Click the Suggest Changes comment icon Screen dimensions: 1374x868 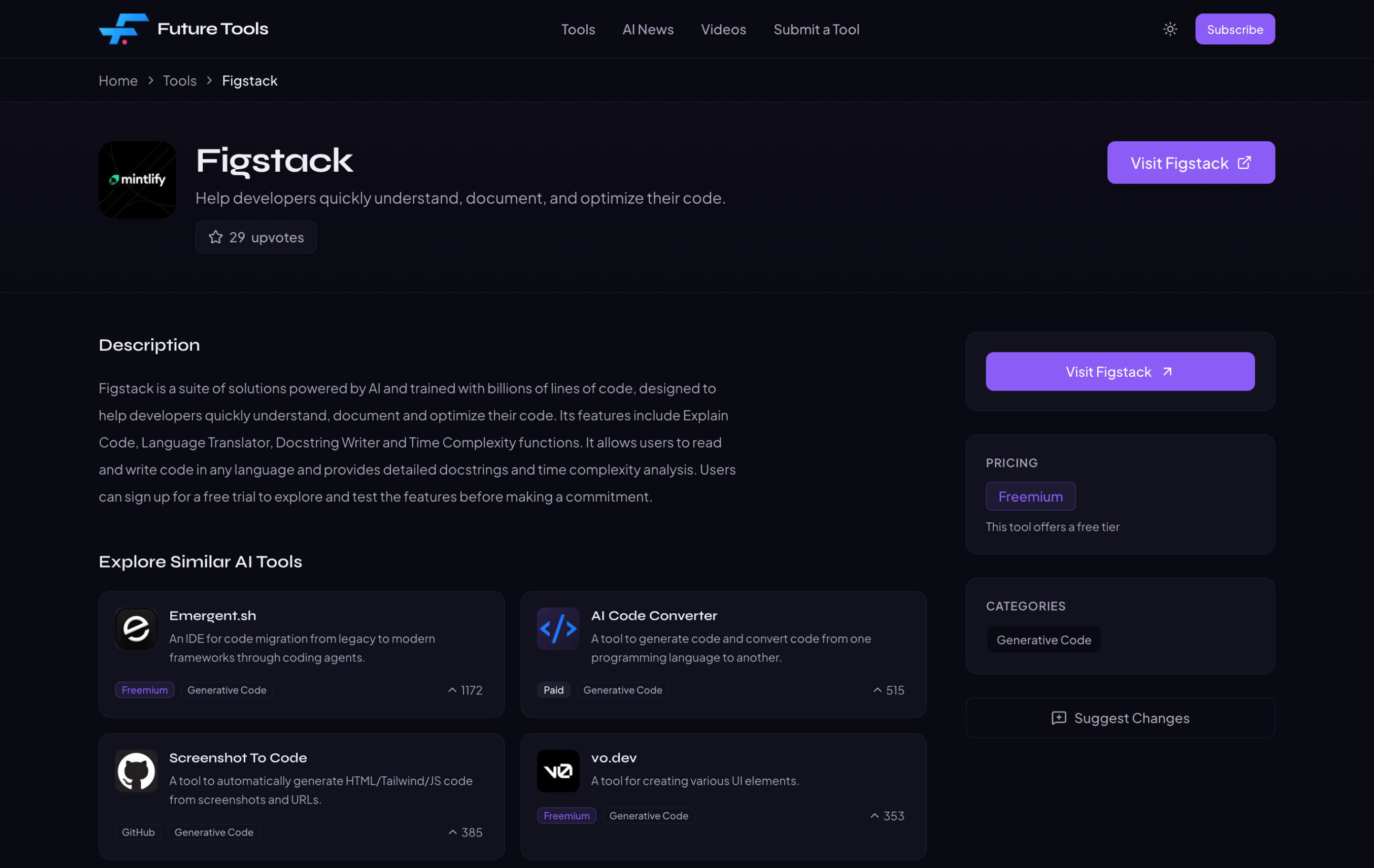pyautogui.click(x=1059, y=717)
